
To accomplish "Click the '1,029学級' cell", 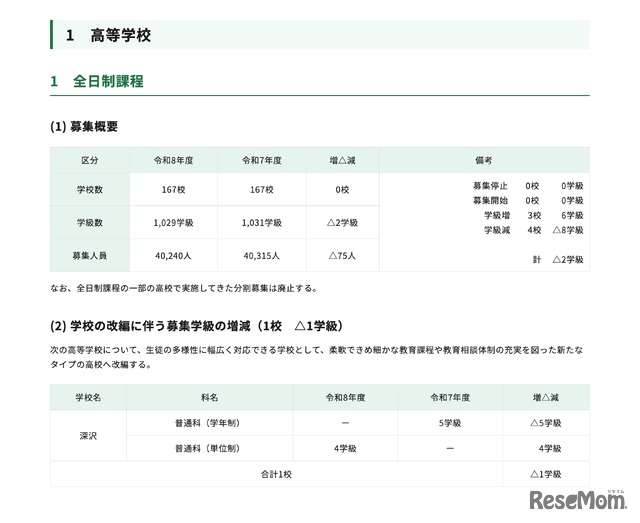I will click(x=174, y=222).
